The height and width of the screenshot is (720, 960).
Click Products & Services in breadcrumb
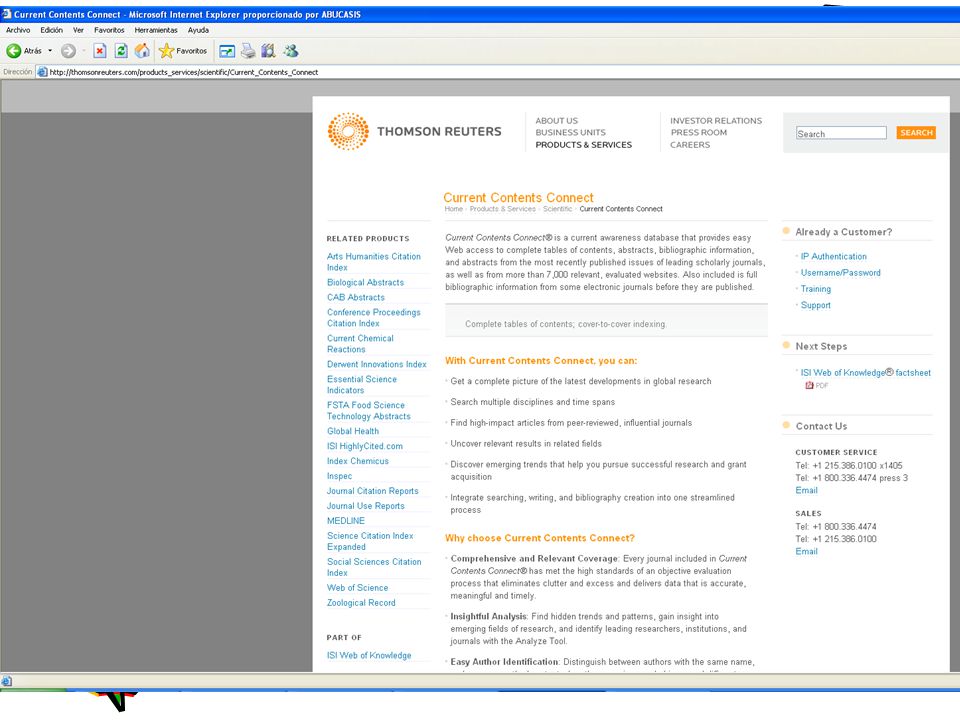(x=503, y=209)
